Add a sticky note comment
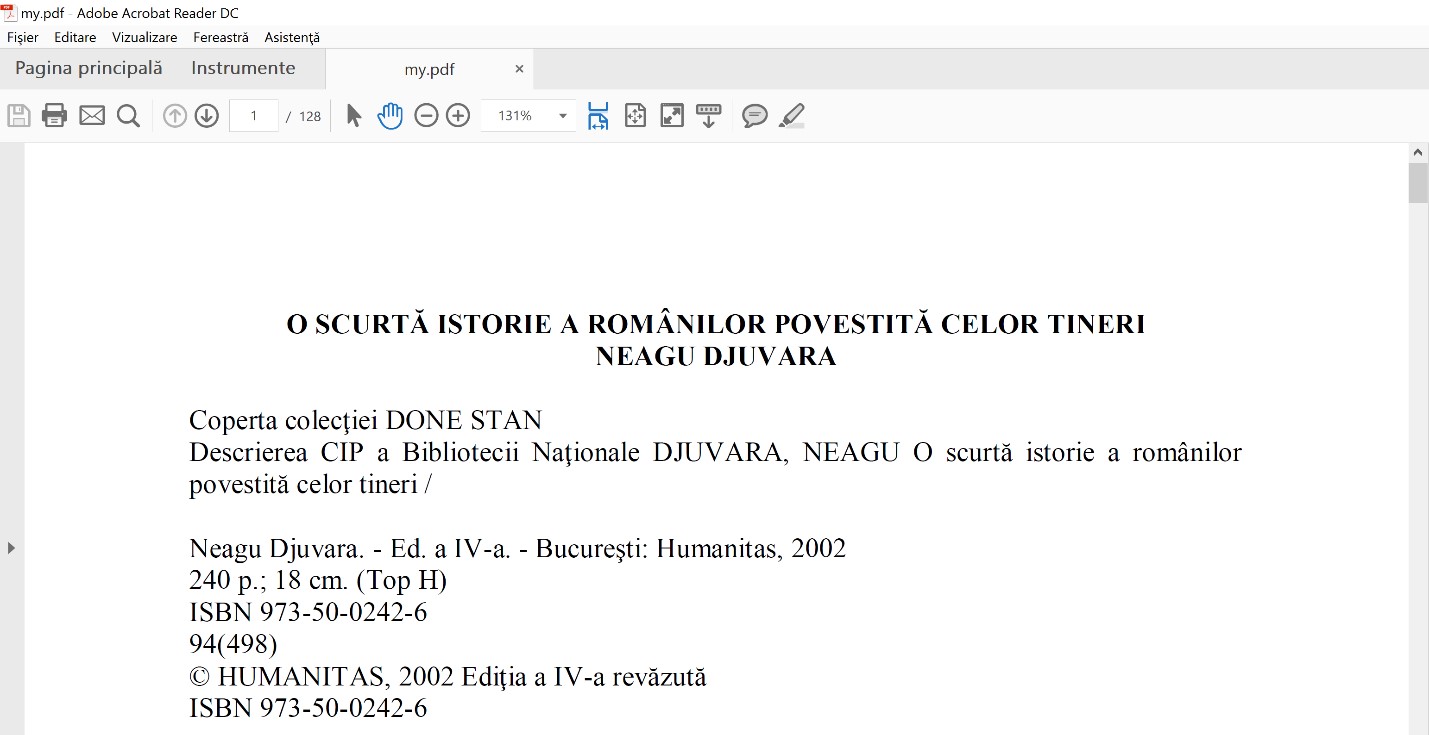The height and width of the screenshot is (735, 1429). [755, 116]
